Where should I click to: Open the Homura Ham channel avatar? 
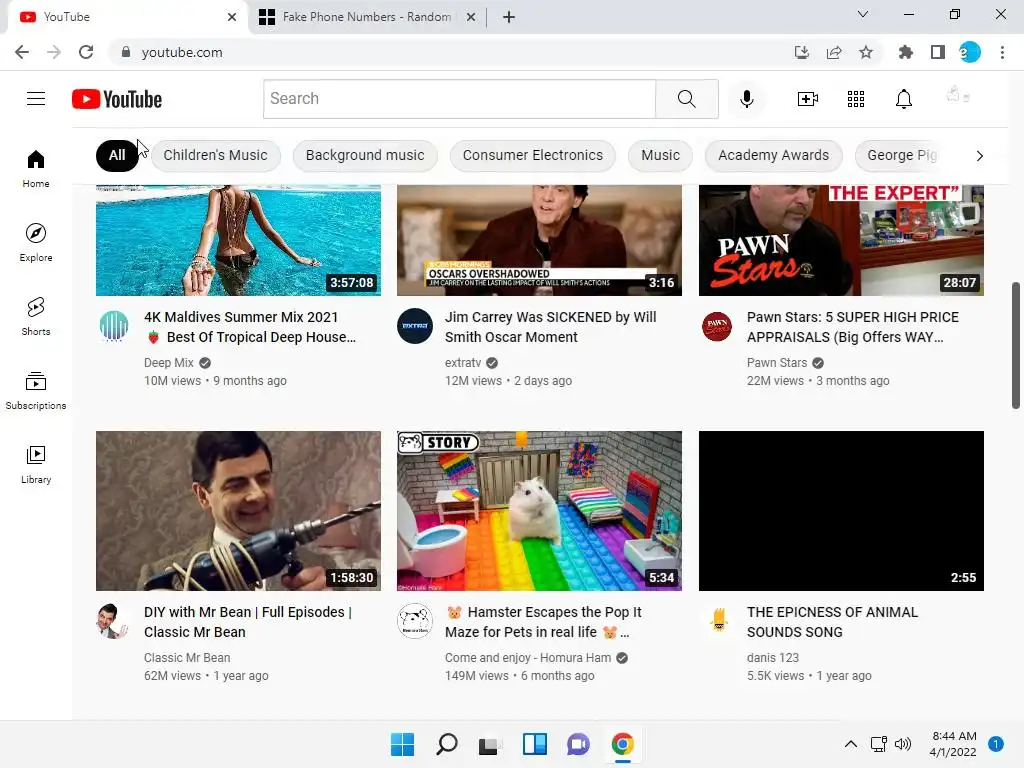(415, 621)
